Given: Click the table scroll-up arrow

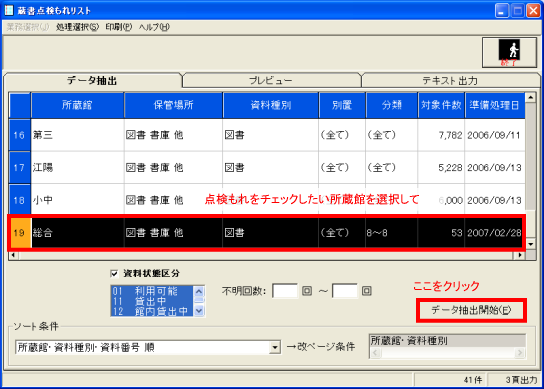Looking at the screenshot, I should click(x=530, y=98).
